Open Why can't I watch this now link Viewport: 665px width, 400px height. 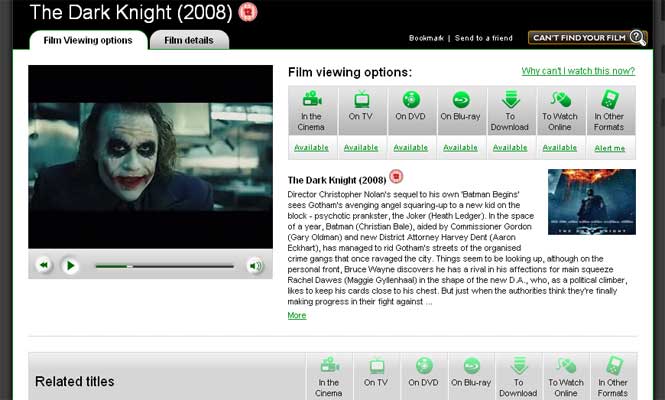click(578, 71)
